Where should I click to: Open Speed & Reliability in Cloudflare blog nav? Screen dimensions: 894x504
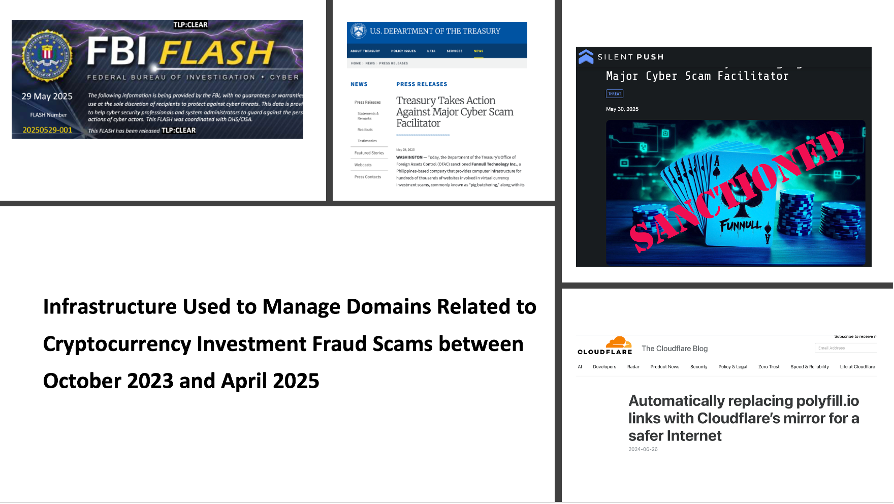(810, 367)
